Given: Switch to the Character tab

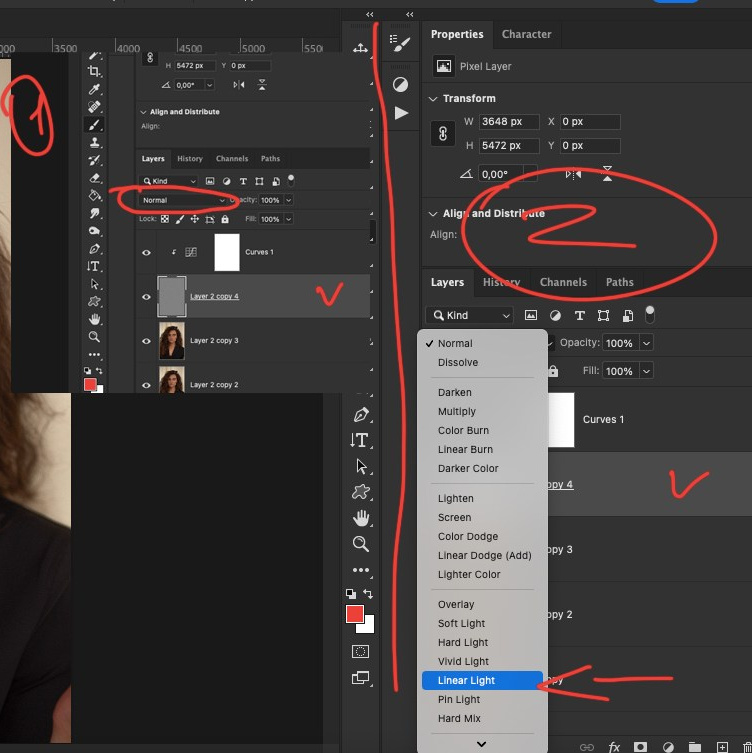Looking at the screenshot, I should pyautogui.click(x=526, y=34).
